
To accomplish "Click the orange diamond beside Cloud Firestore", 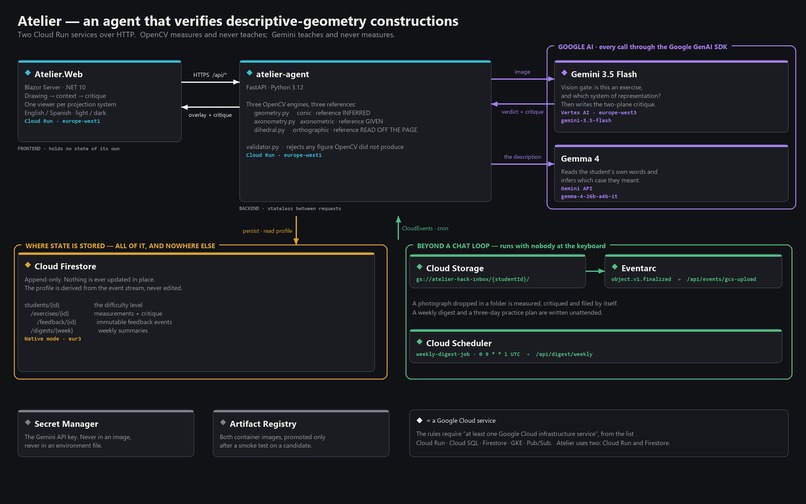I will (28, 265).
